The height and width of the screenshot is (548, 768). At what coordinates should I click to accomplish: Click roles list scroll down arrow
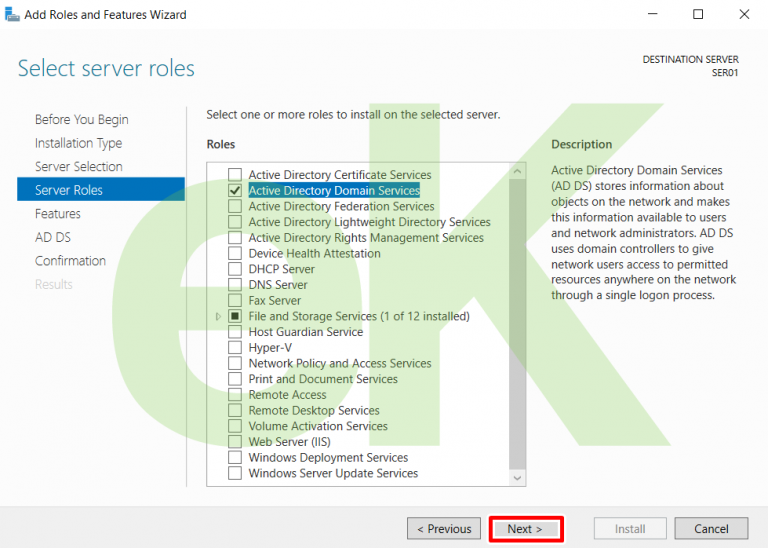point(517,478)
